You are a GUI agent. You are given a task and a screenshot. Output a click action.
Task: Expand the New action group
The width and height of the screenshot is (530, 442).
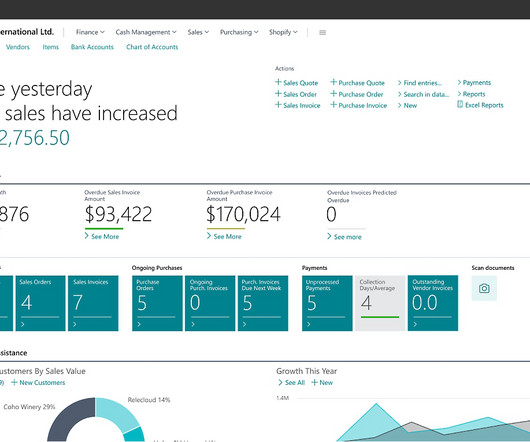[407, 105]
